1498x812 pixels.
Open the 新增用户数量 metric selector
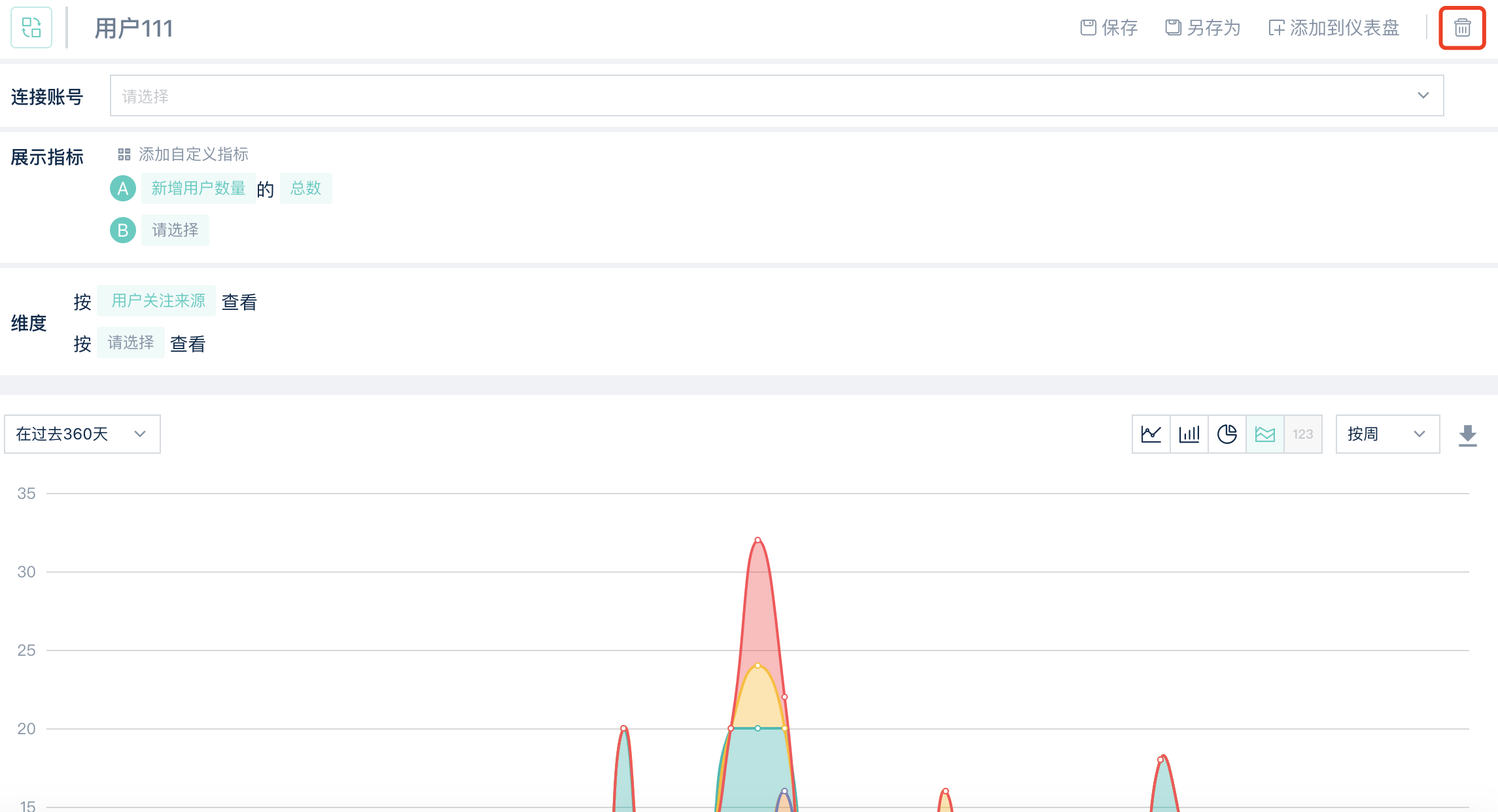click(198, 188)
